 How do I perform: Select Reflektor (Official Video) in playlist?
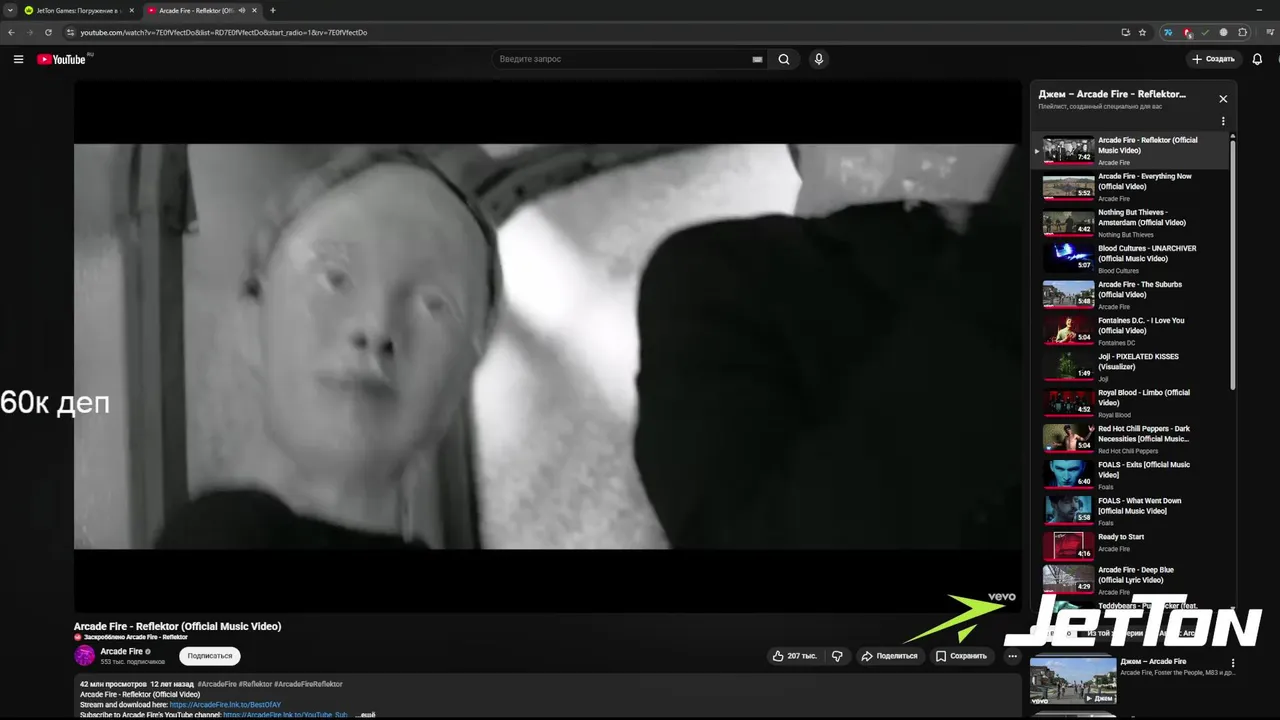coord(1131,150)
